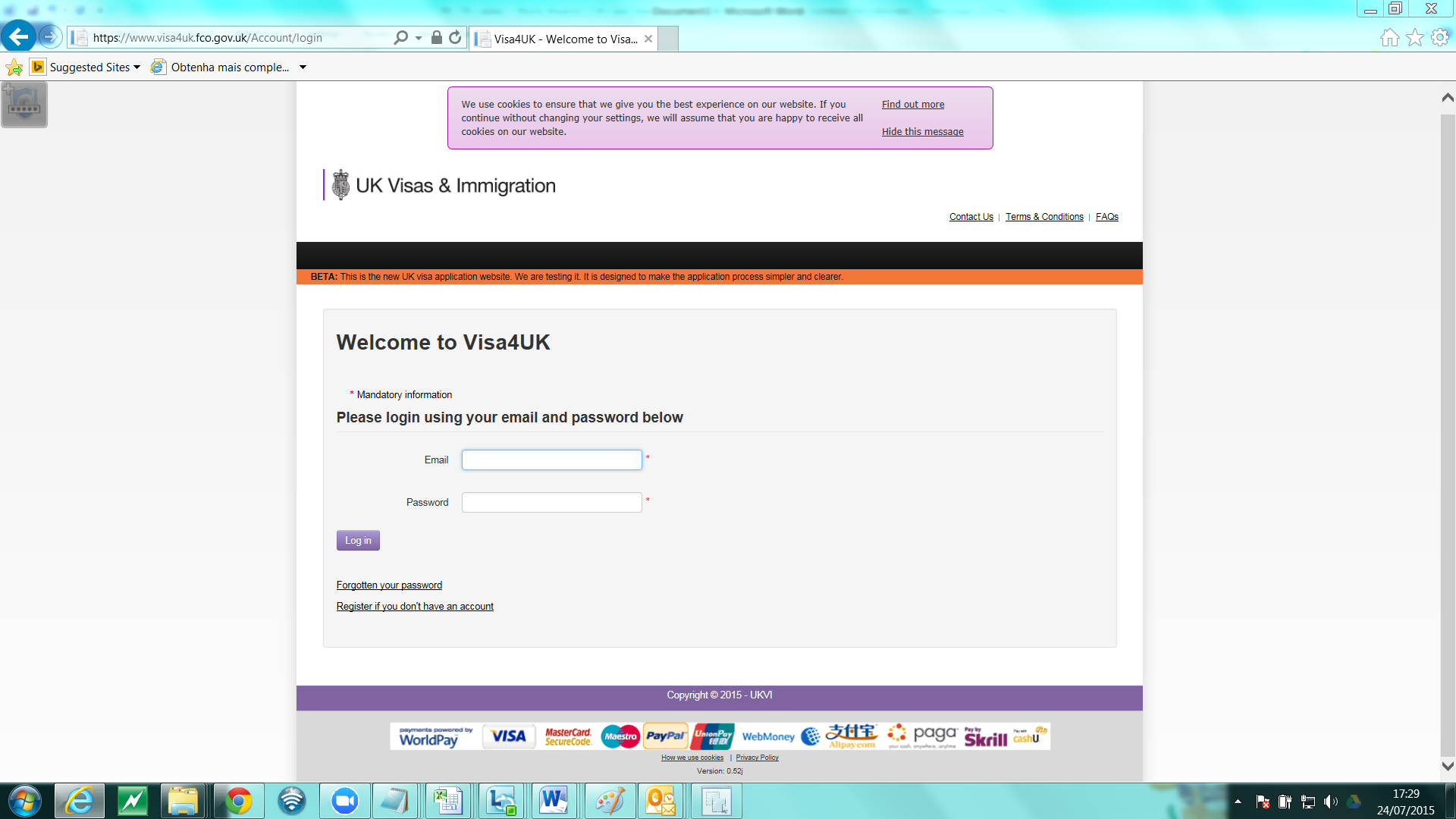Screen dimensions: 1456x819
Task: Click the PayPal payment icon
Action: [664, 736]
